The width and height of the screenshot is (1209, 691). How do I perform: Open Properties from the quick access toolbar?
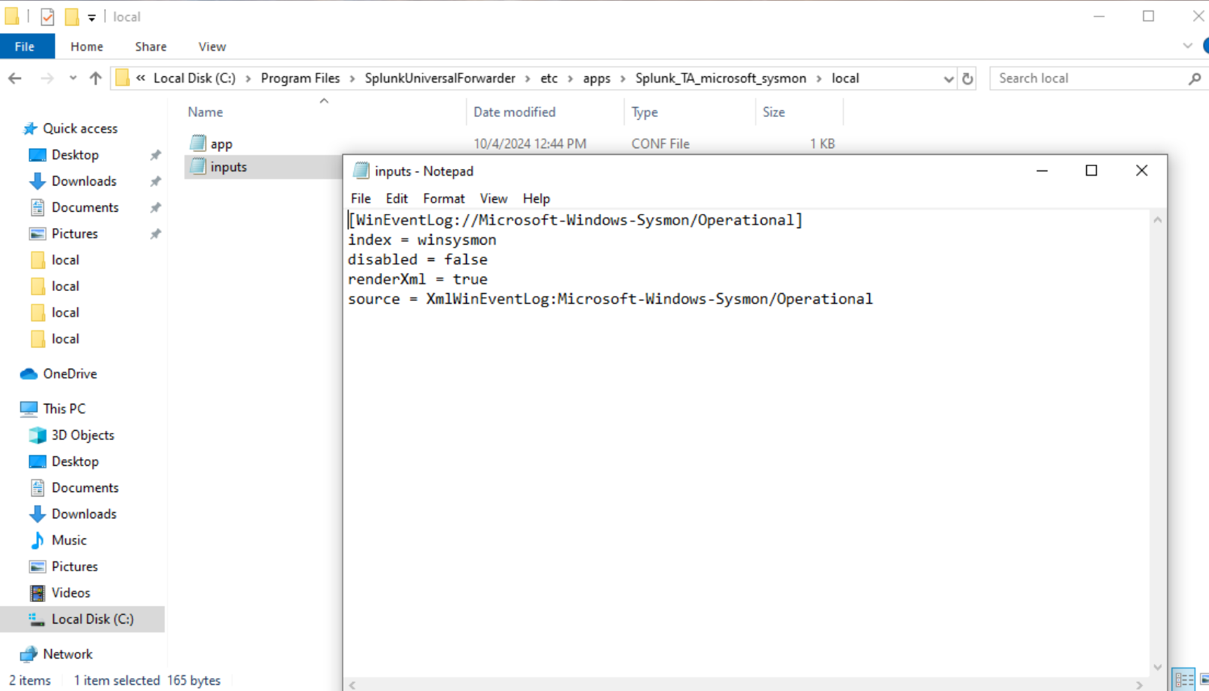pos(45,16)
